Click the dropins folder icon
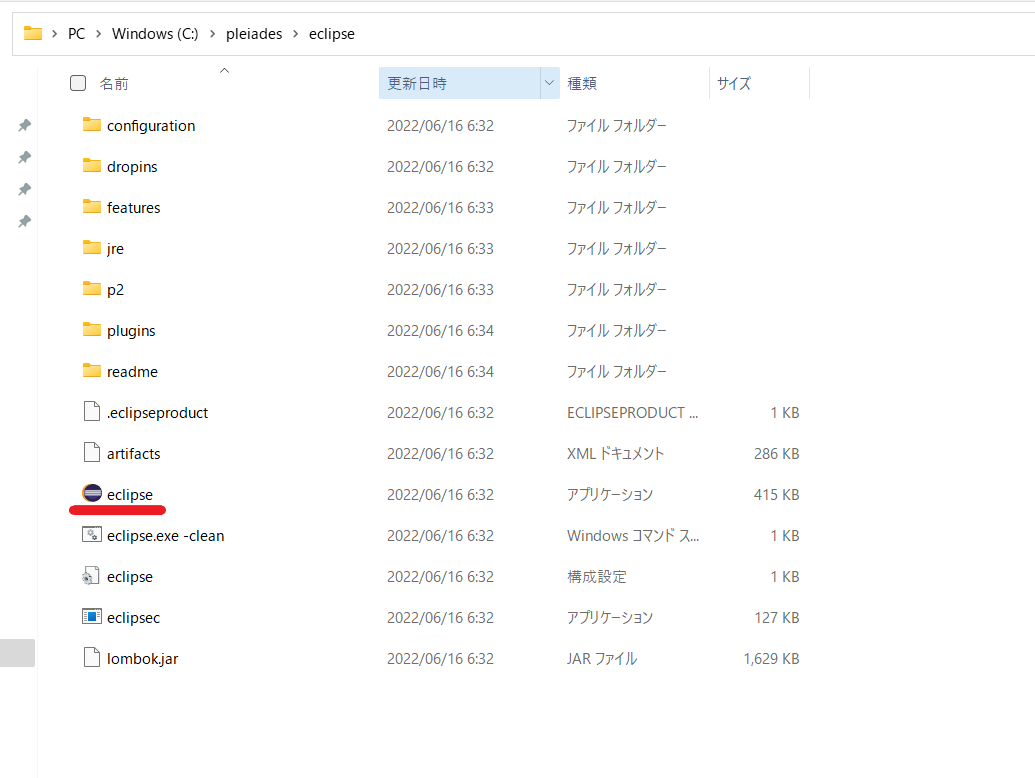Image resolution: width=1035 pixels, height=778 pixels. [x=92, y=166]
